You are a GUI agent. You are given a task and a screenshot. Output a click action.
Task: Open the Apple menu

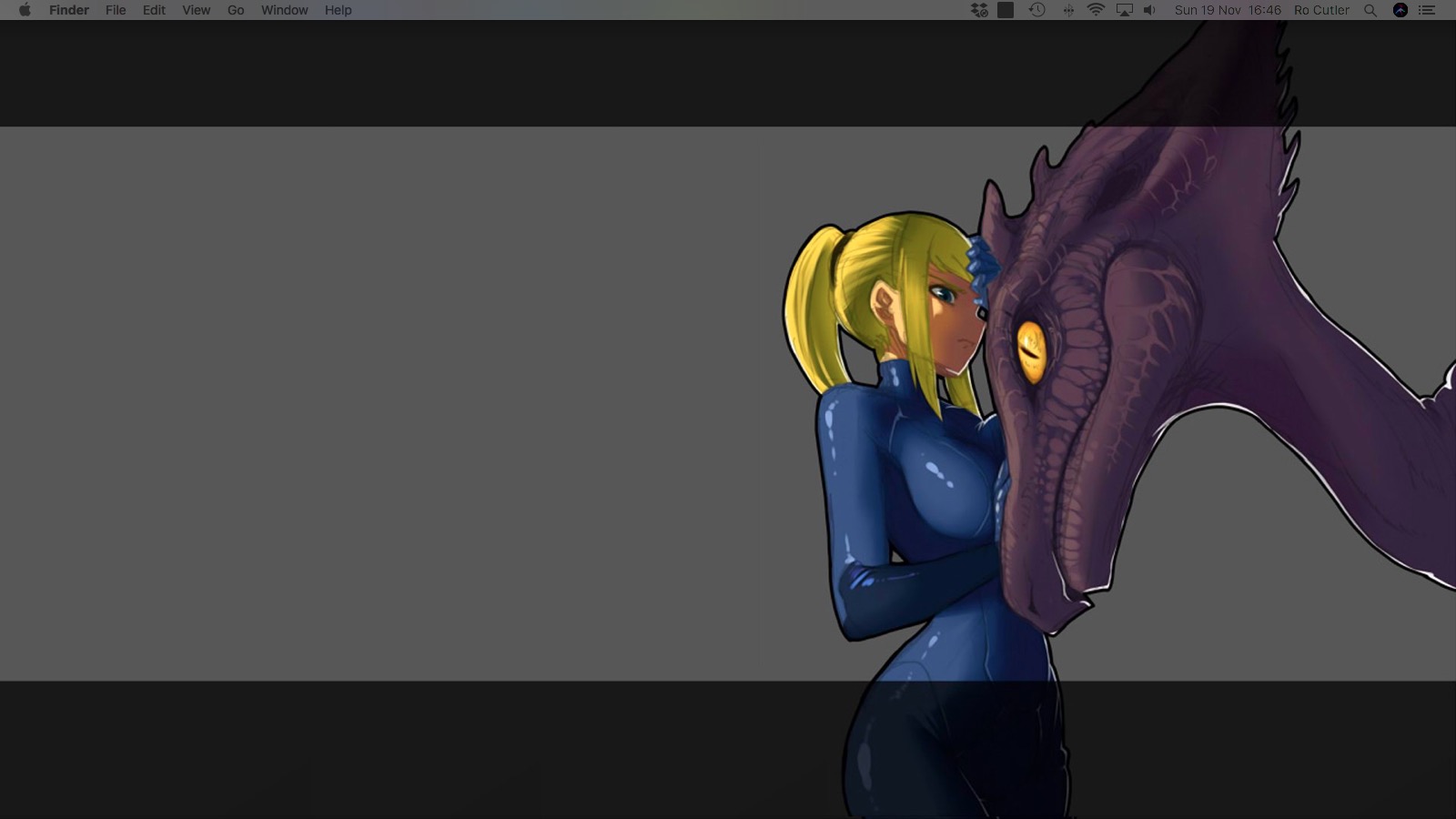coord(25,10)
